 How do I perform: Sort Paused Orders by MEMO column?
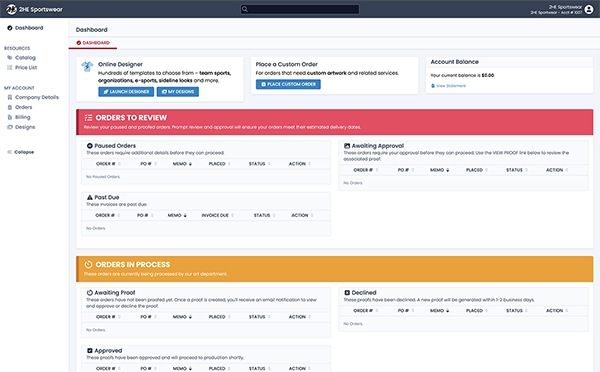click(182, 164)
